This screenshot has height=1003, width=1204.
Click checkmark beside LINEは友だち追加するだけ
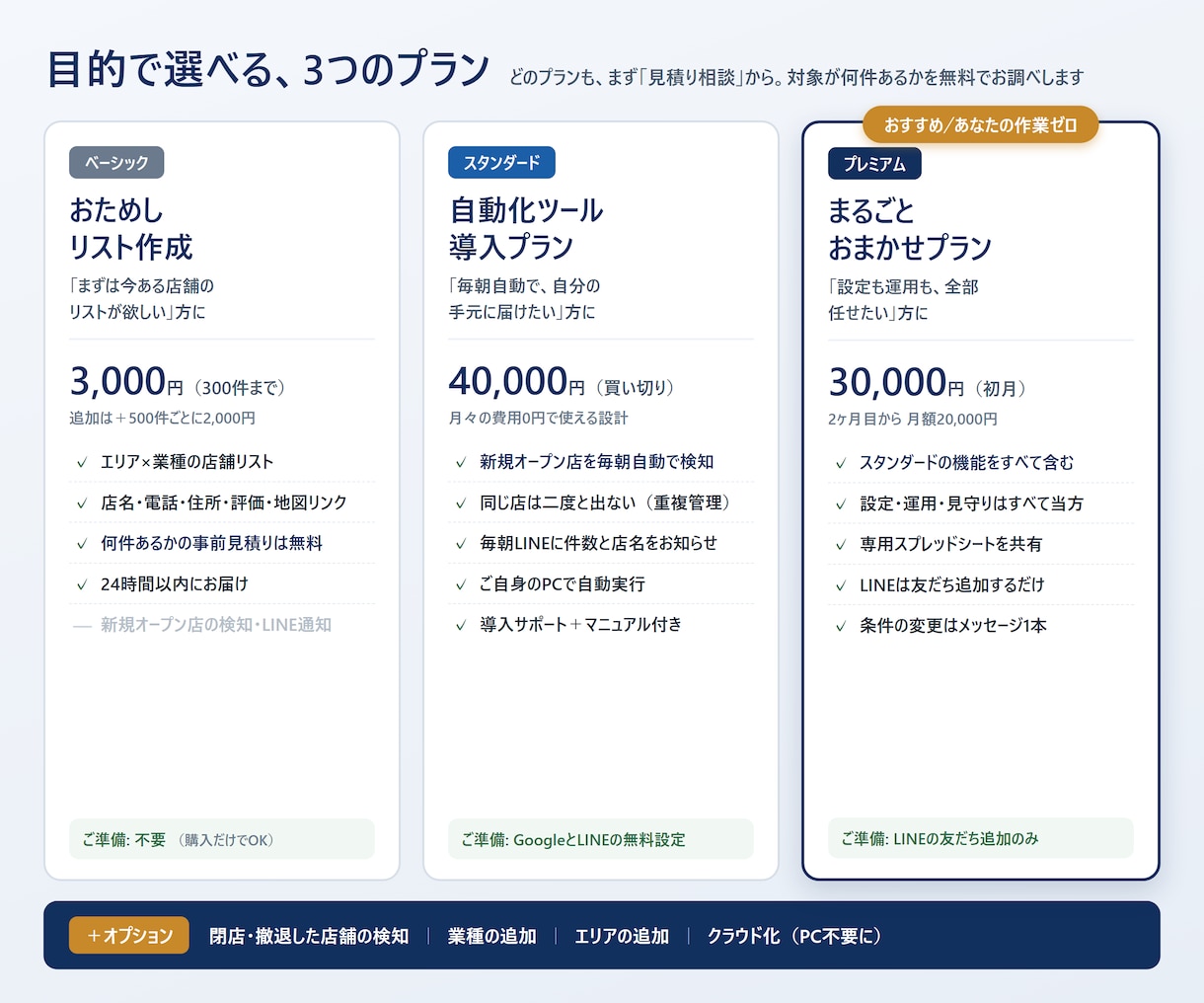click(841, 585)
